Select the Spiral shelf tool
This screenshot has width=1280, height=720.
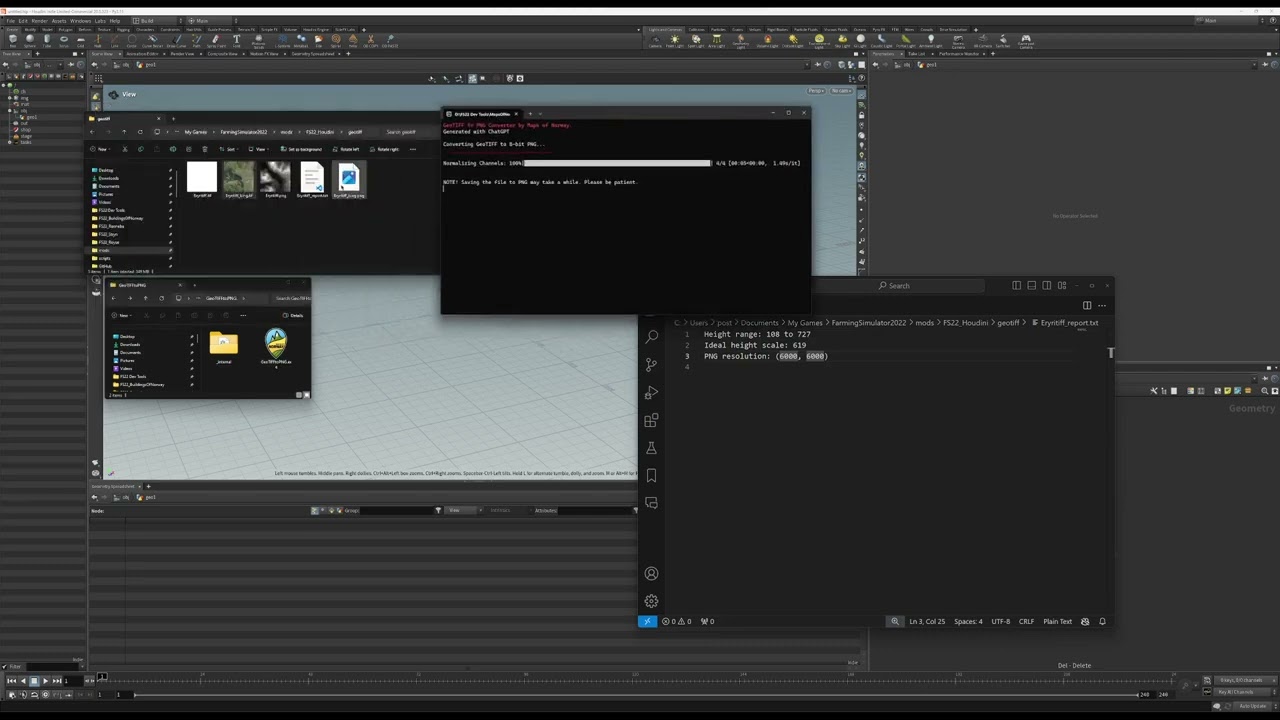[x=336, y=41]
